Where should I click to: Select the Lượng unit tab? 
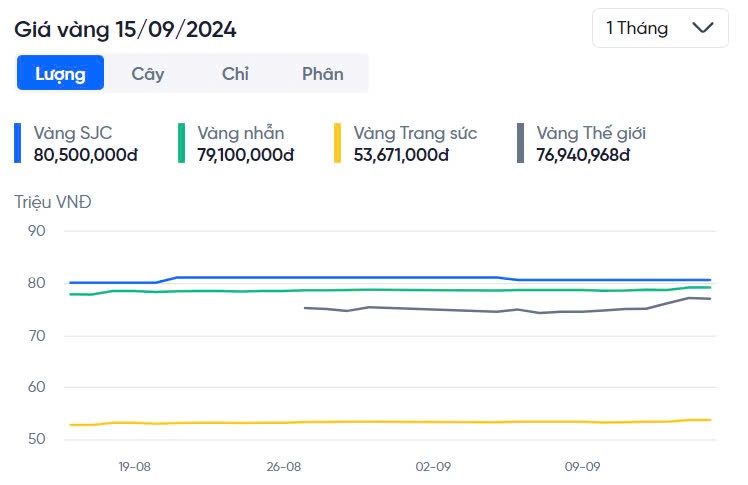61,73
